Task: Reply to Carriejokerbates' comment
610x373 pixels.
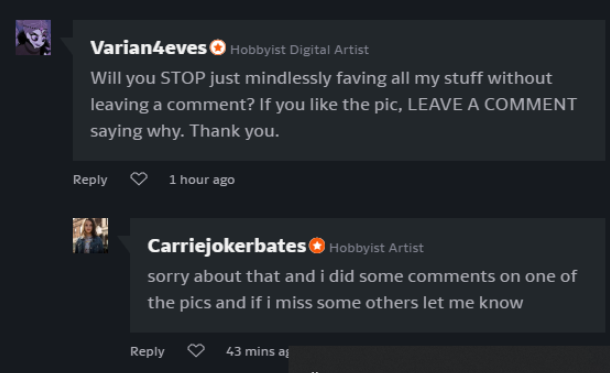Action: click(x=147, y=351)
